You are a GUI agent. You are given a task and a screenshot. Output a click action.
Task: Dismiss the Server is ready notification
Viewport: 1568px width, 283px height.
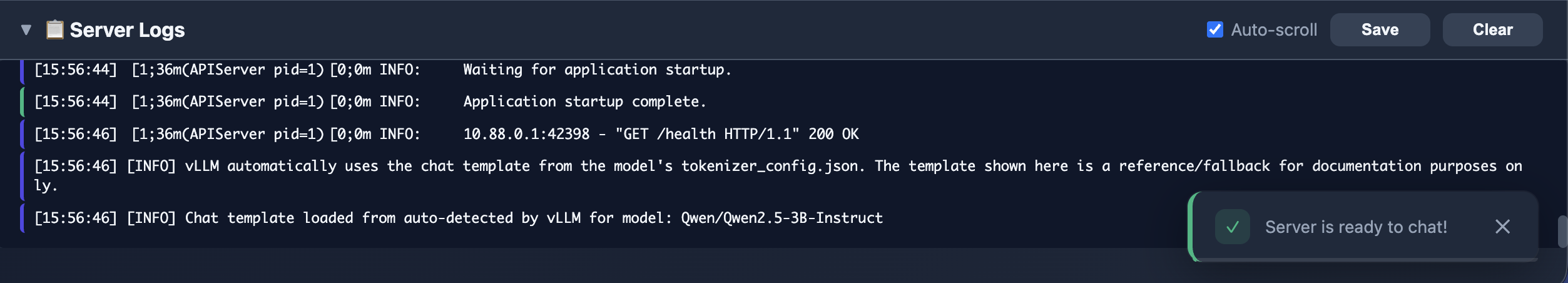1502,227
